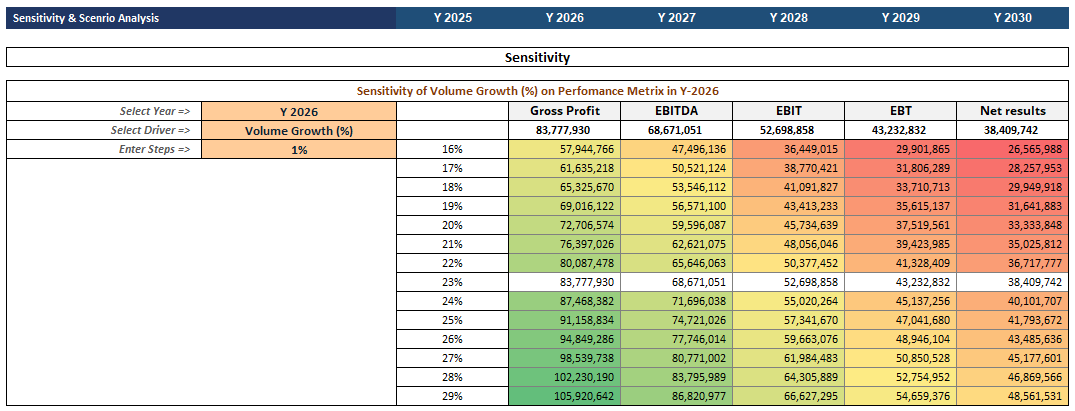Select the EBT column header
Image resolution: width=1075 pixels, height=411 pixels.
pos(901,111)
